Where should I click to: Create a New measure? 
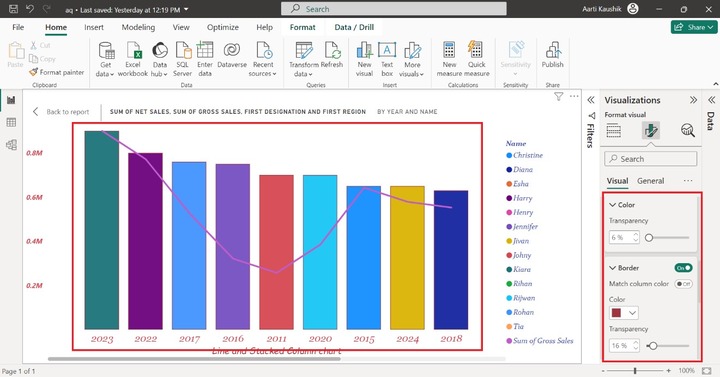tap(449, 59)
